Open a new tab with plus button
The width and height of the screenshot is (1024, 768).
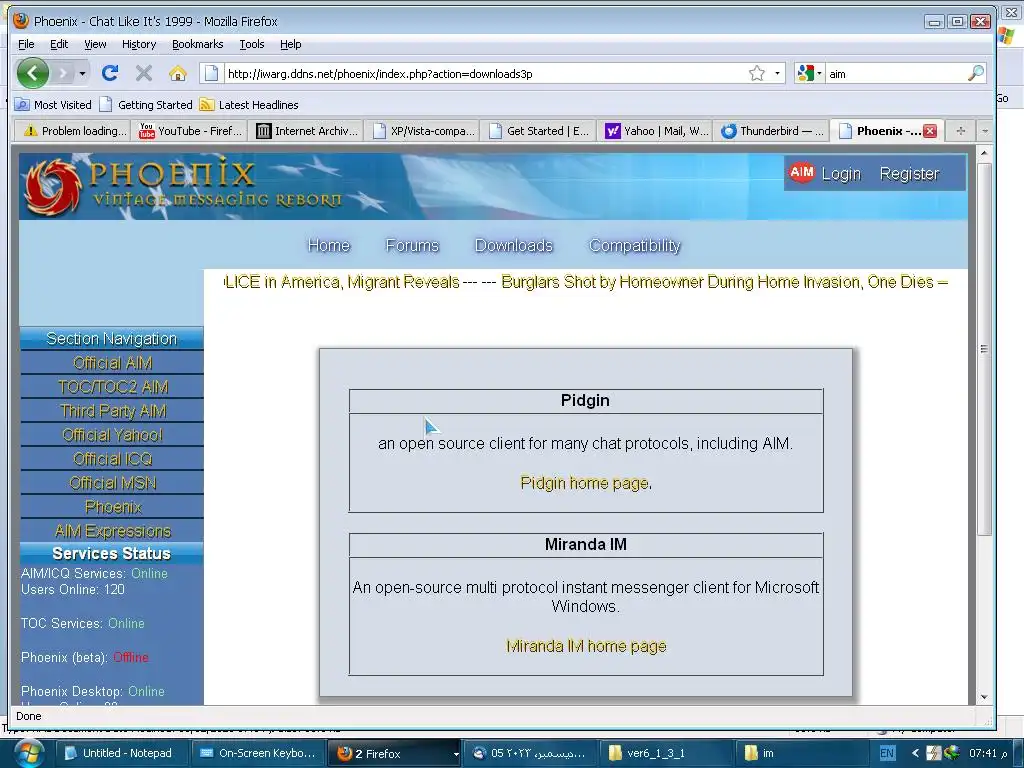[x=960, y=131]
